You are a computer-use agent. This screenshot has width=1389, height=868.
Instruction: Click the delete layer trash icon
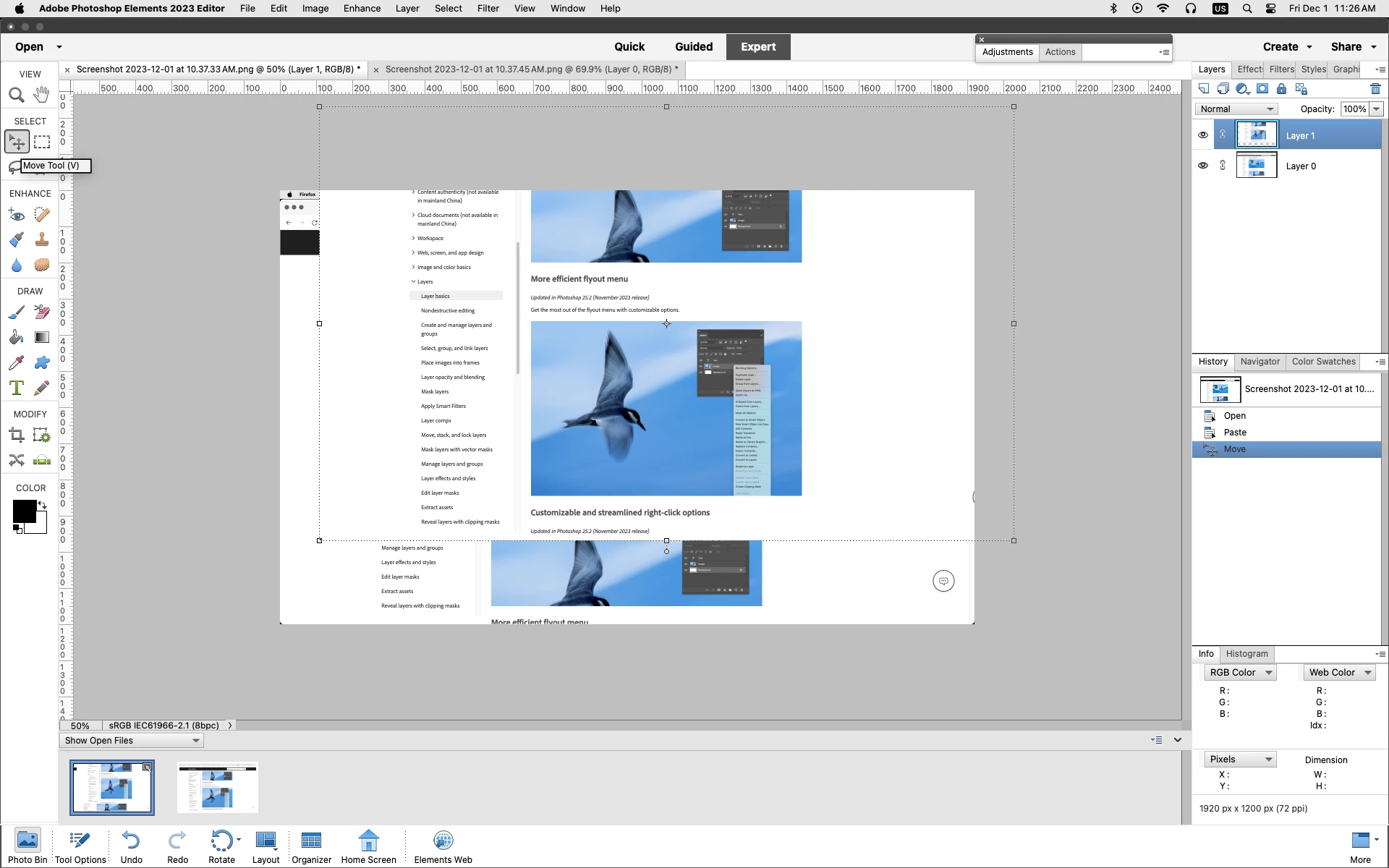(x=1375, y=89)
